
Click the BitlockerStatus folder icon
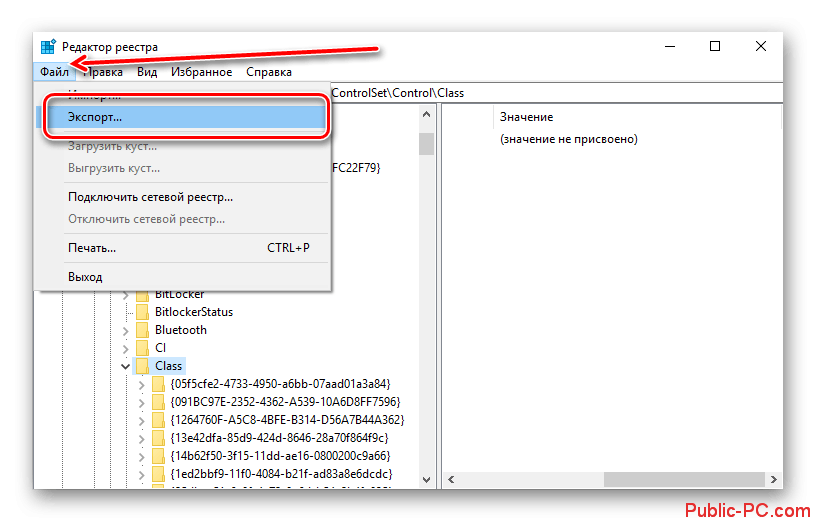142,312
